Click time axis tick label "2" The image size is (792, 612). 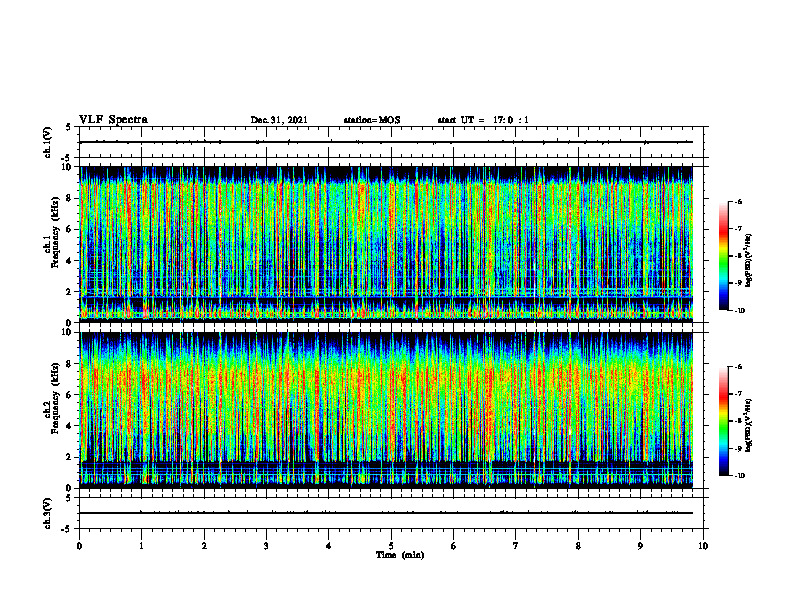pyautogui.click(x=204, y=546)
